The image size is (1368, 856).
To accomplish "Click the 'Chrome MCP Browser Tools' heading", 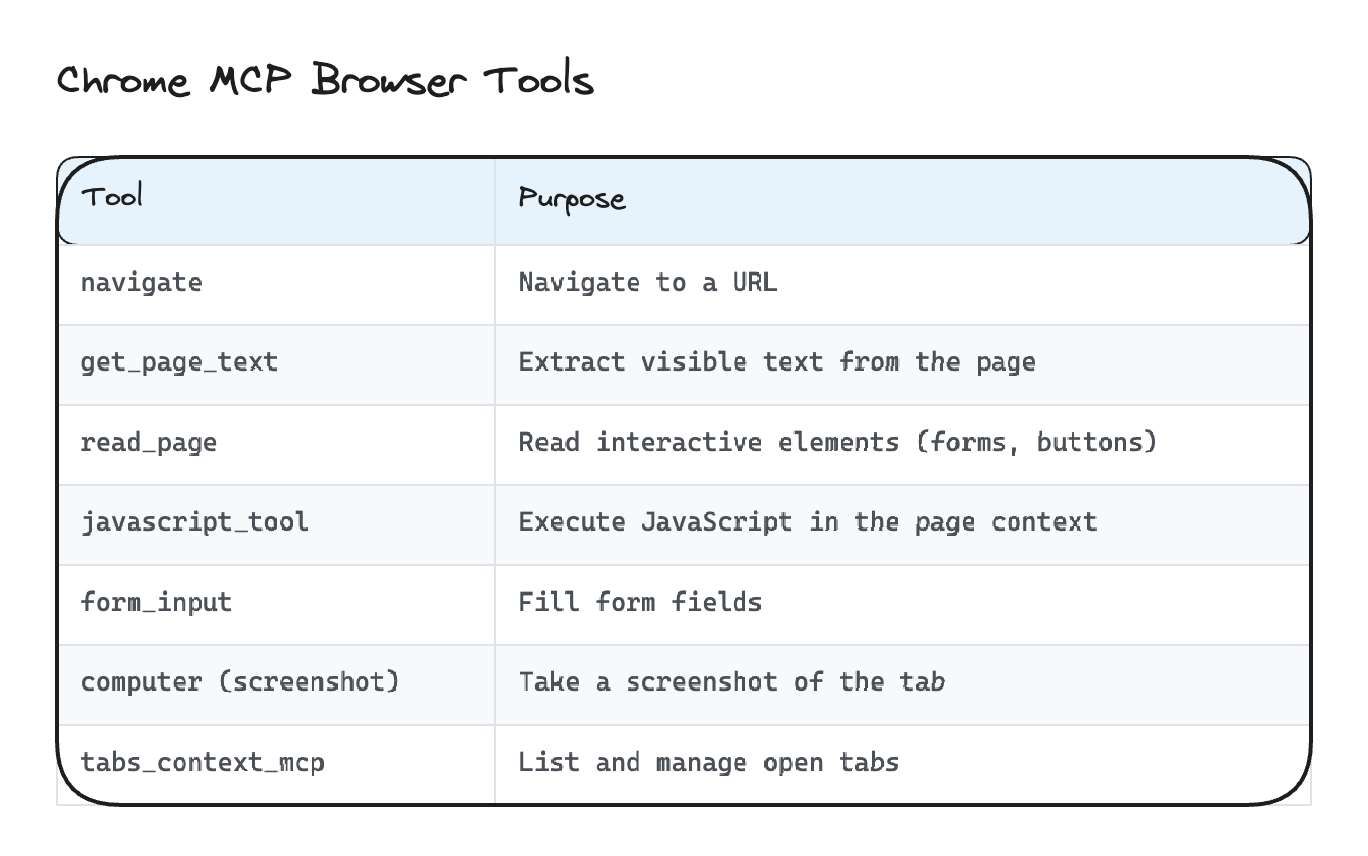I will click(325, 80).
